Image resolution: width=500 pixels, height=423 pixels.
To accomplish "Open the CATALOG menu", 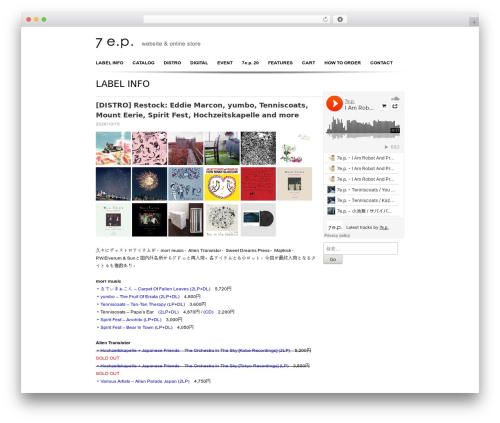I will pyautogui.click(x=143, y=63).
